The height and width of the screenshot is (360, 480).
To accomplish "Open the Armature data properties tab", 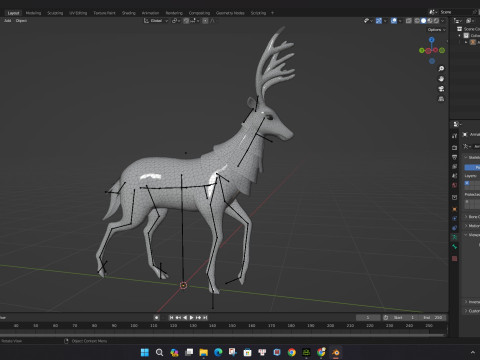I will (454, 237).
